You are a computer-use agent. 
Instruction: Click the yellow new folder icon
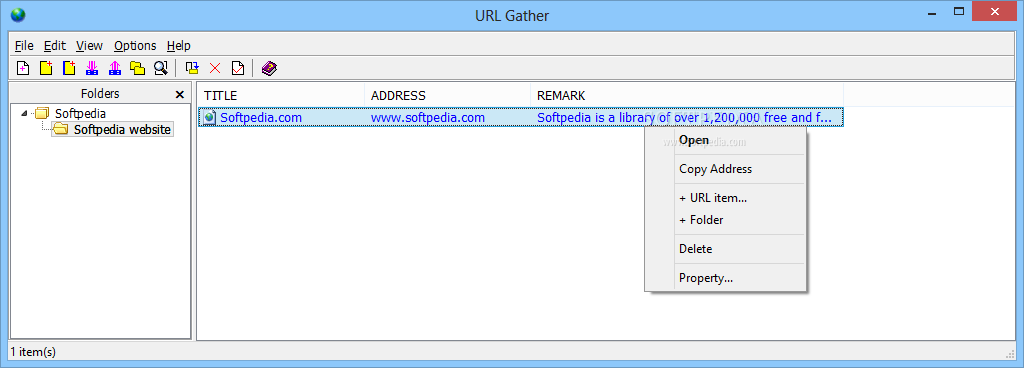click(x=46, y=68)
